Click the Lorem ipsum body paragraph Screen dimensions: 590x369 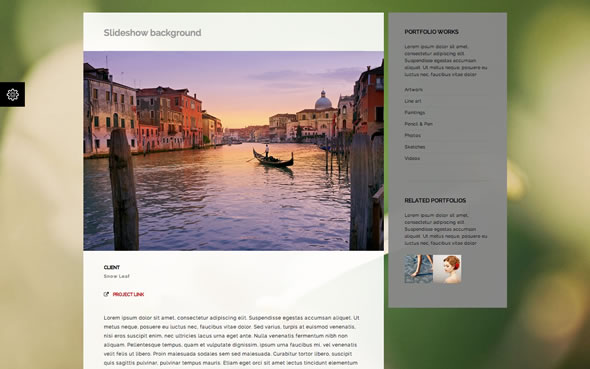(231, 340)
